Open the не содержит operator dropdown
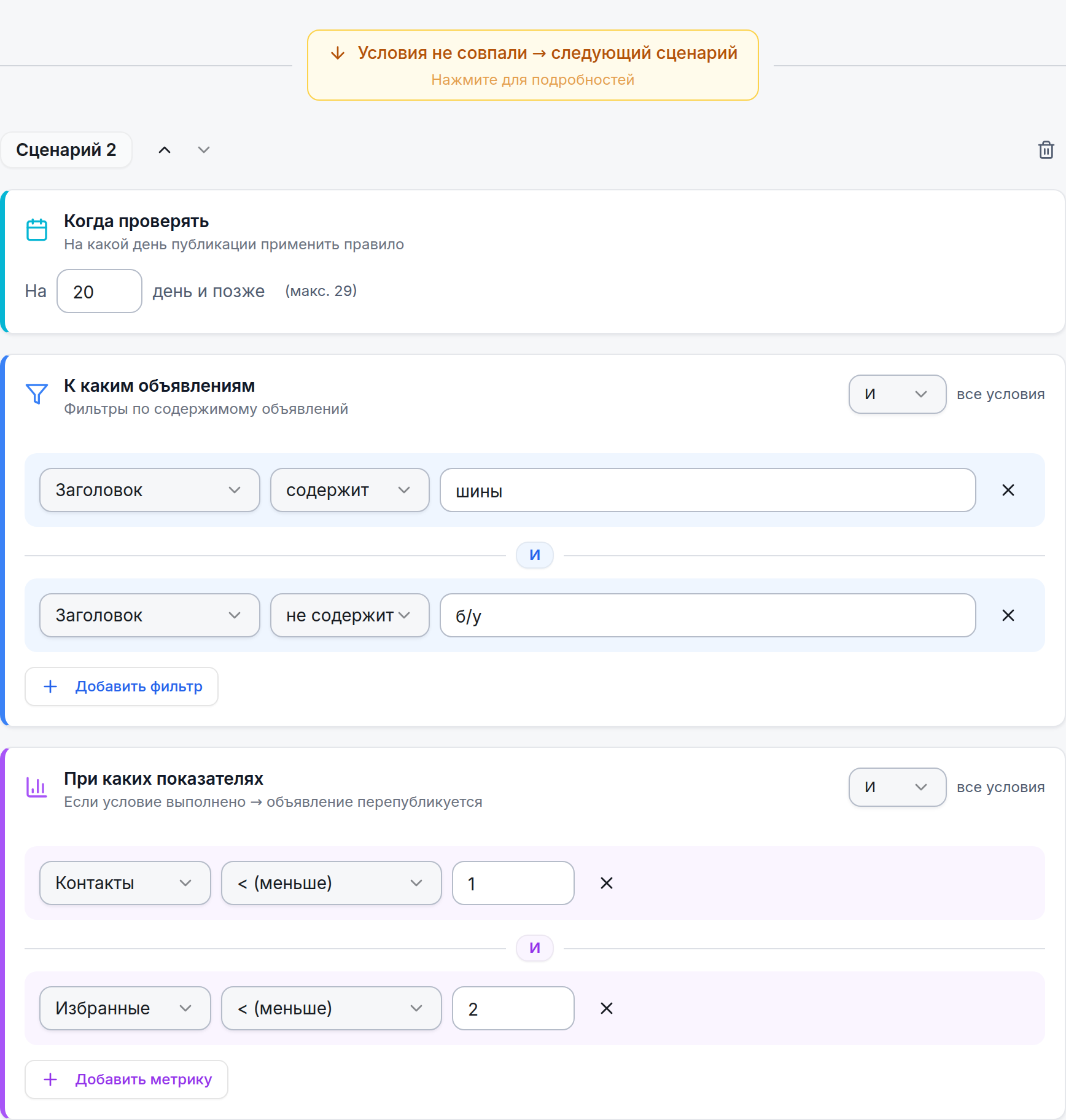The image size is (1066, 1120). click(x=350, y=615)
